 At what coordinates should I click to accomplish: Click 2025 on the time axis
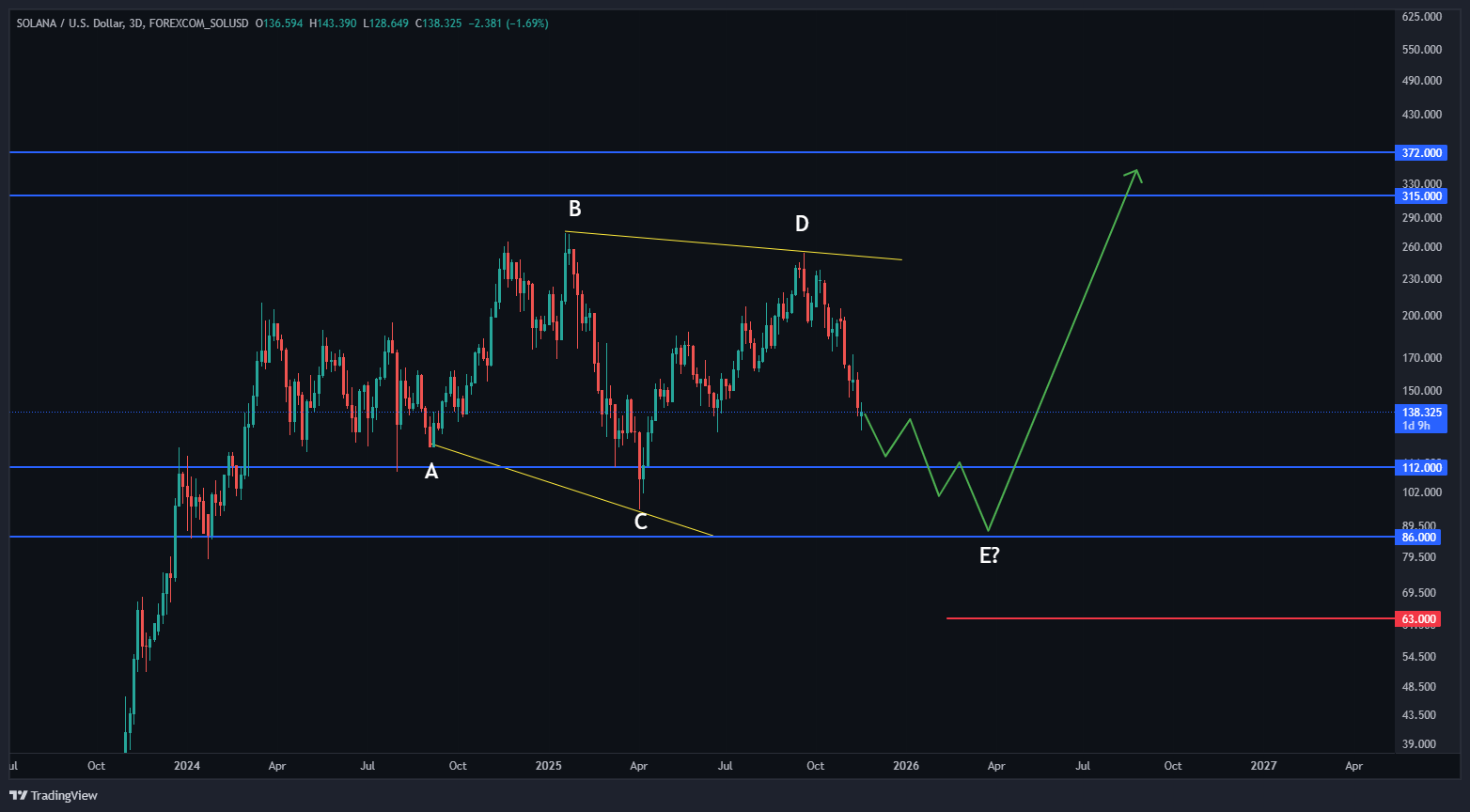coord(549,766)
